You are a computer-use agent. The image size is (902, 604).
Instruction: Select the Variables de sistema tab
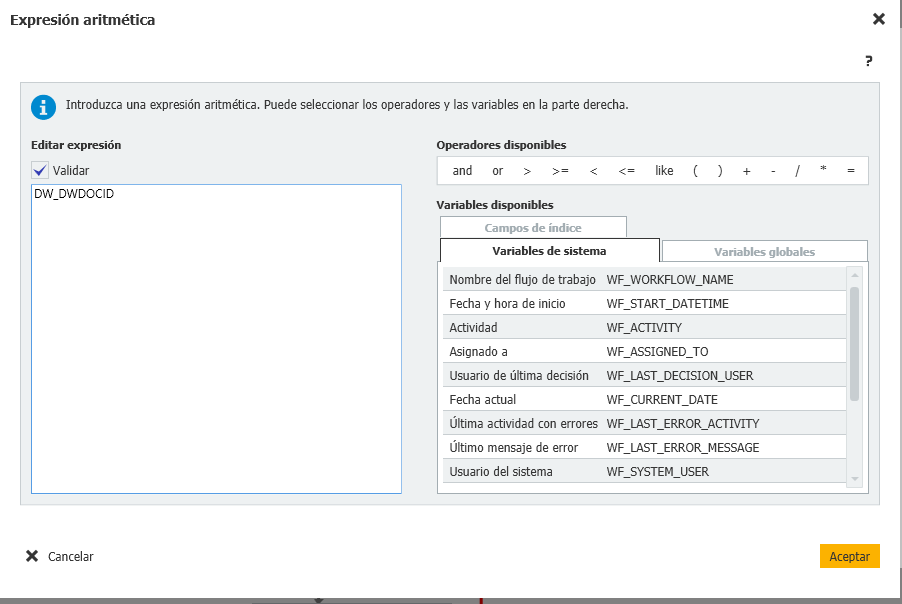tap(549, 251)
